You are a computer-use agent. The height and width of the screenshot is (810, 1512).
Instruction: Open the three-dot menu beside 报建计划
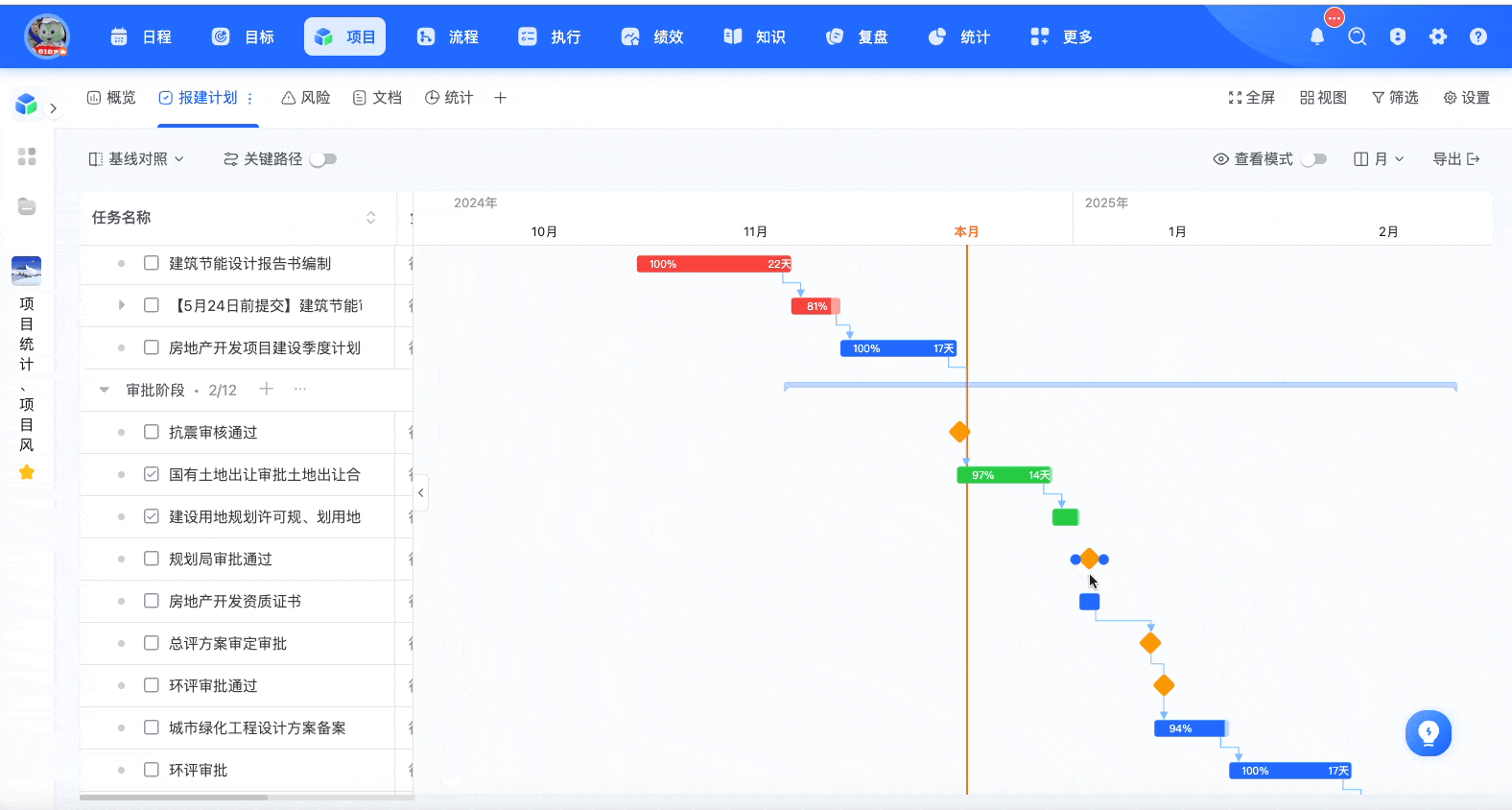[249, 98]
